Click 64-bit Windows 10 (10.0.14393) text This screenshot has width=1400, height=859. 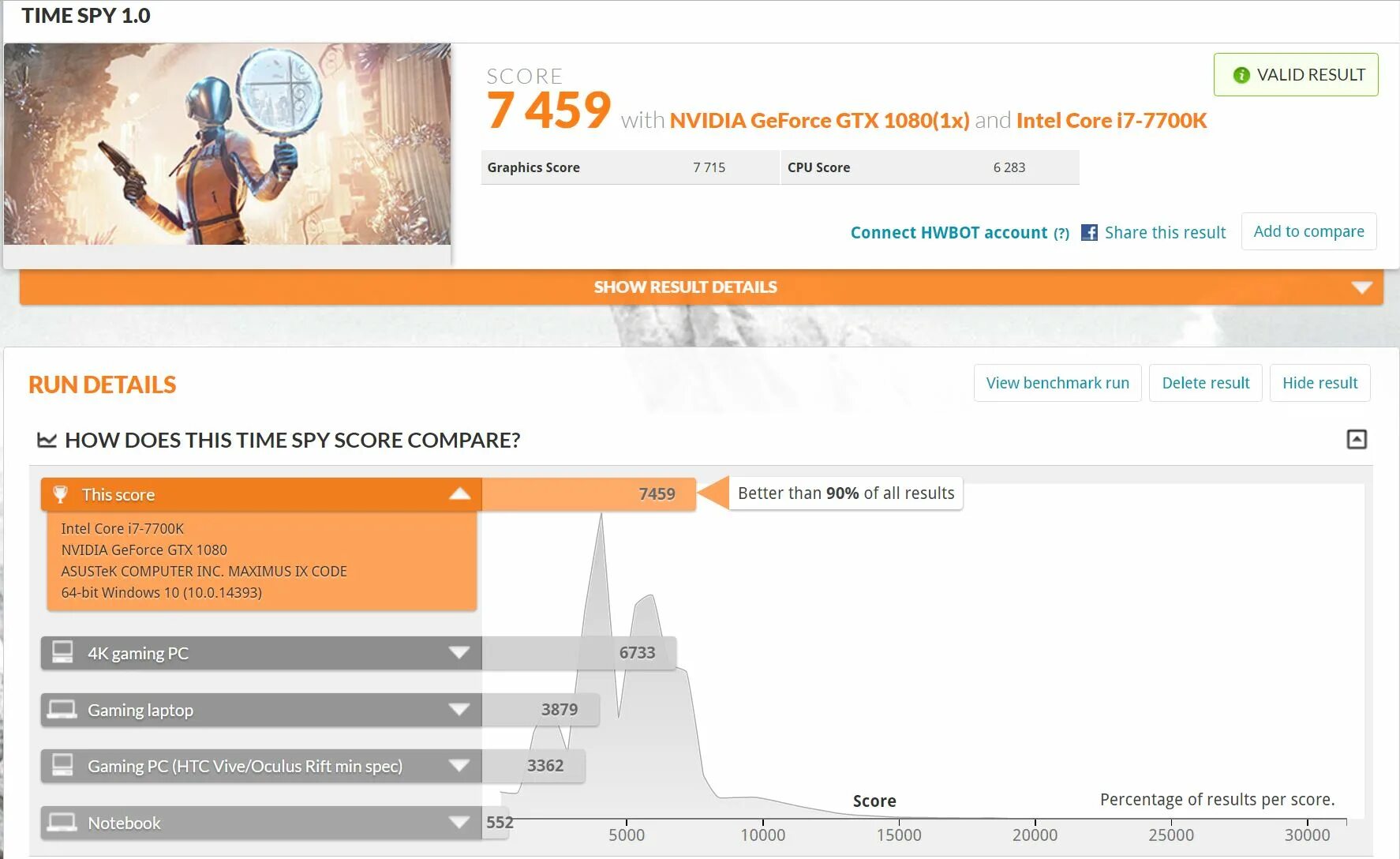[161, 592]
